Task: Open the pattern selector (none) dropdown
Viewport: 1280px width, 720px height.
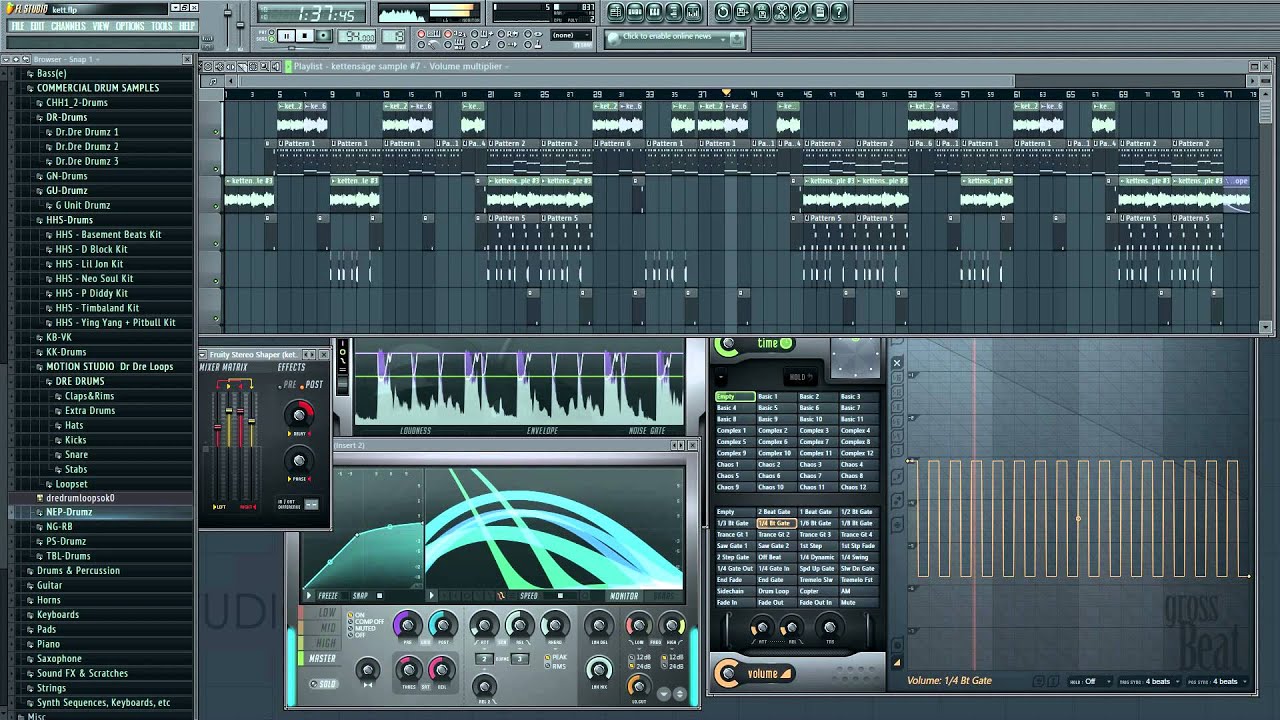Action: pos(571,35)
